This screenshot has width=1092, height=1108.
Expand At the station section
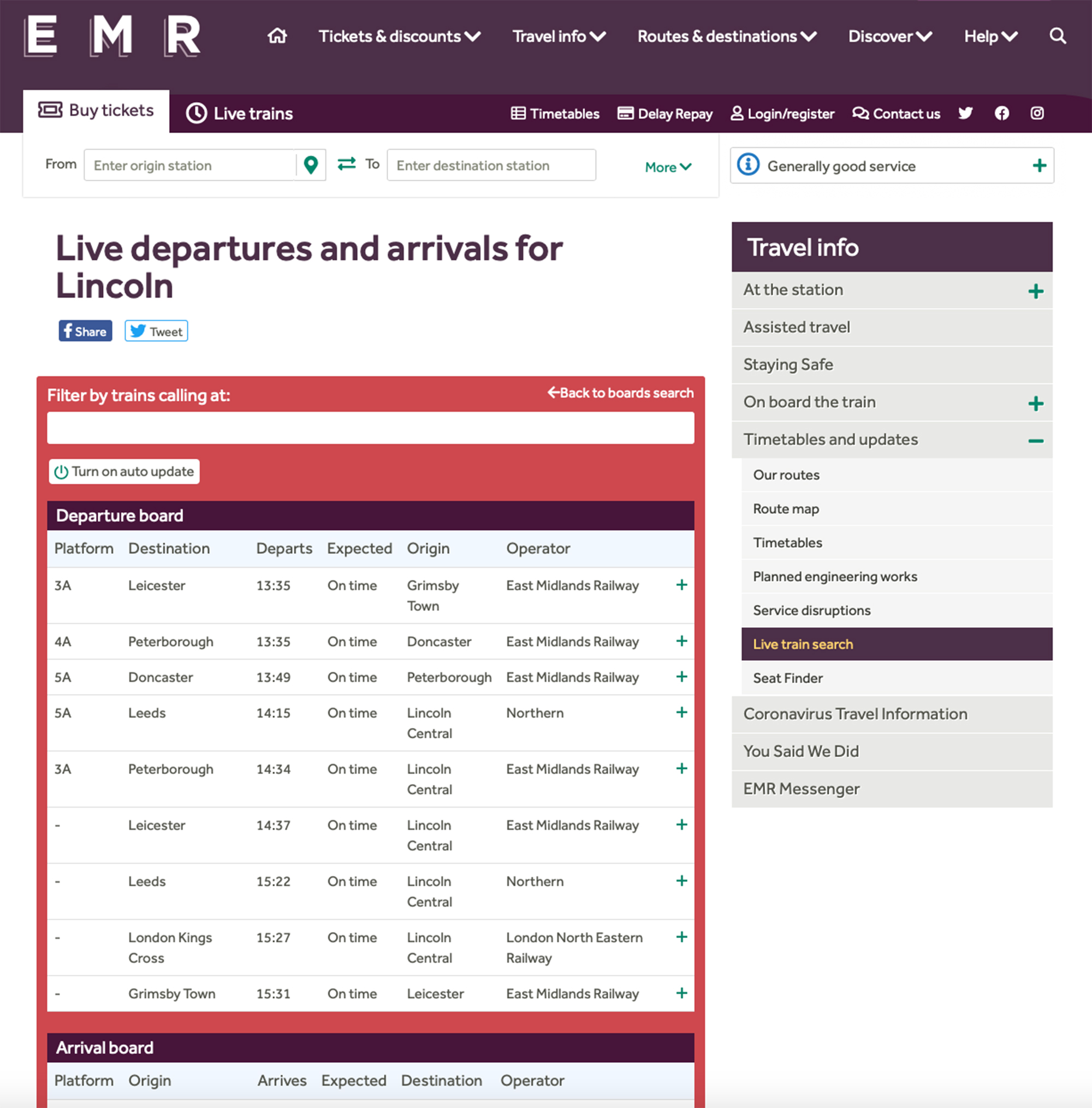[1035, 292]
